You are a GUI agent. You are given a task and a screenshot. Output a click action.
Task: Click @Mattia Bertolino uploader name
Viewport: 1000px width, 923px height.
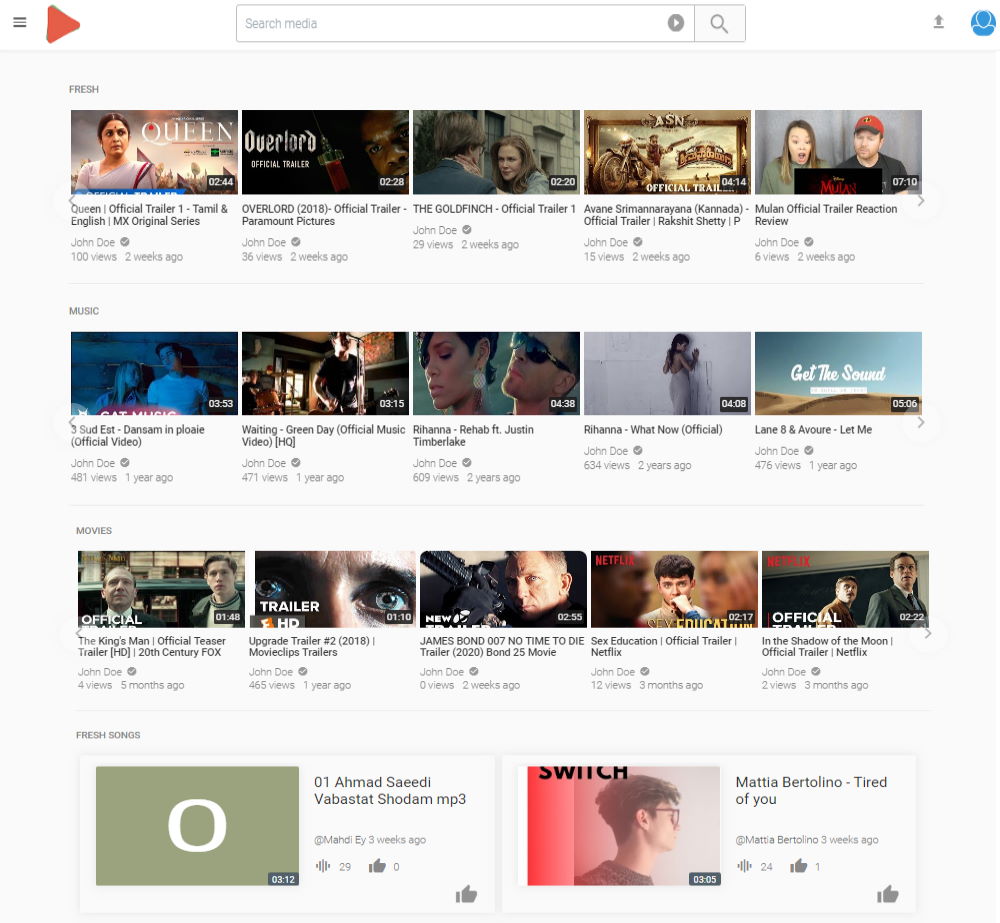(x=776, y=839)
